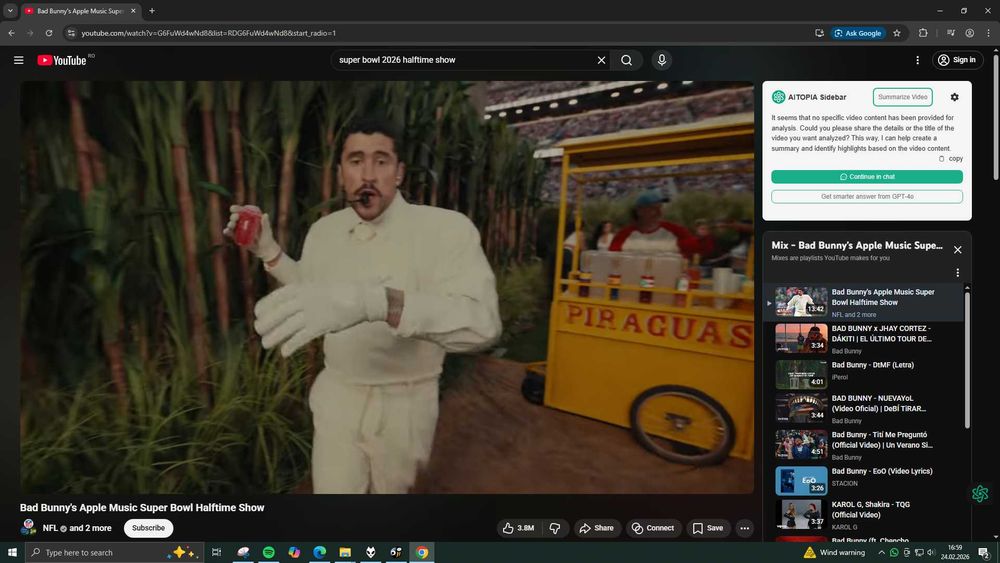Open more actions ellipsis under video

[x=744, y=528]
